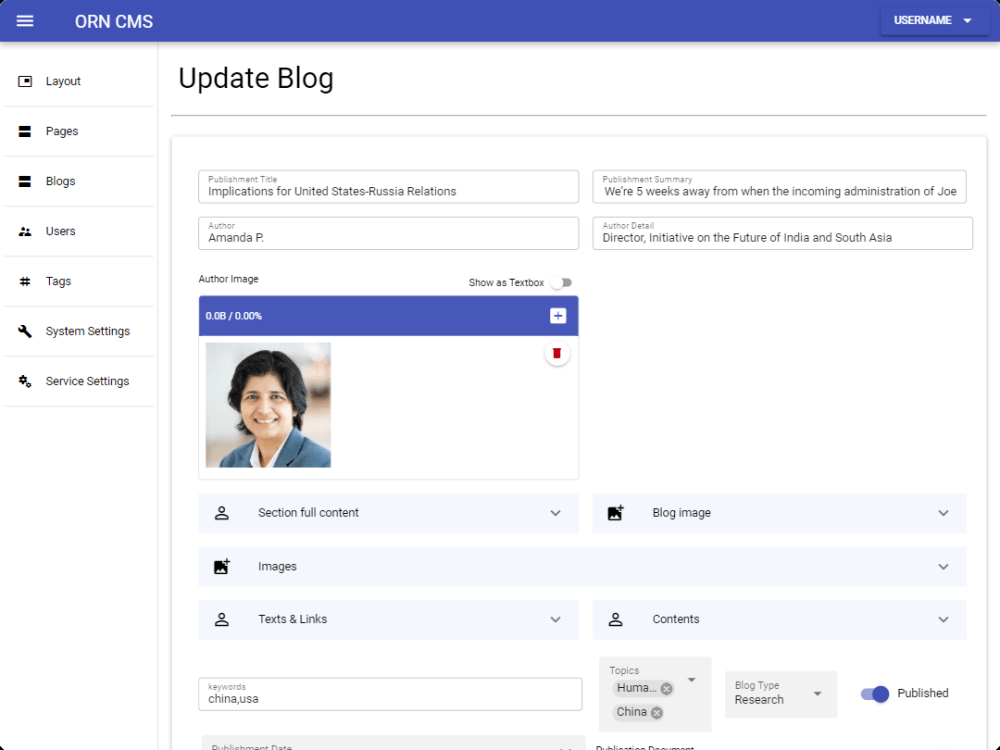
Task: Click the keywords input field
Action: (x=390, y=695)
